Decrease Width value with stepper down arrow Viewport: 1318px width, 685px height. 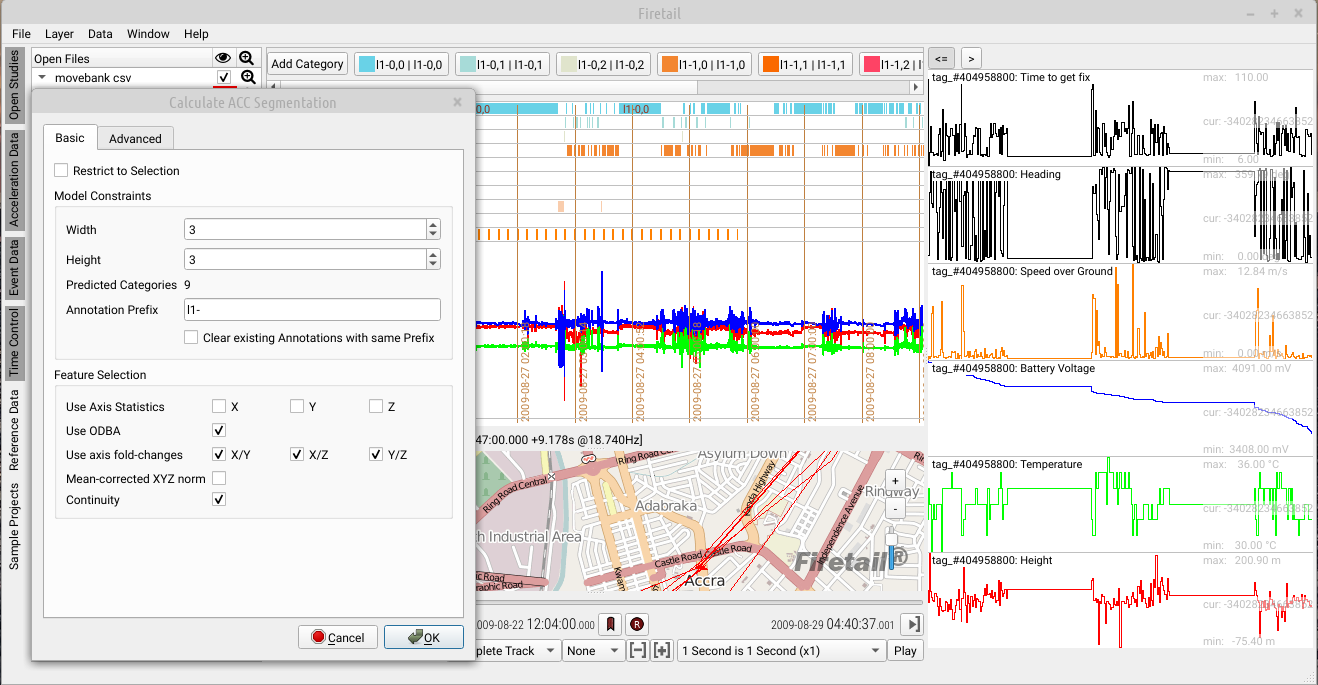(x=433, y=234)
